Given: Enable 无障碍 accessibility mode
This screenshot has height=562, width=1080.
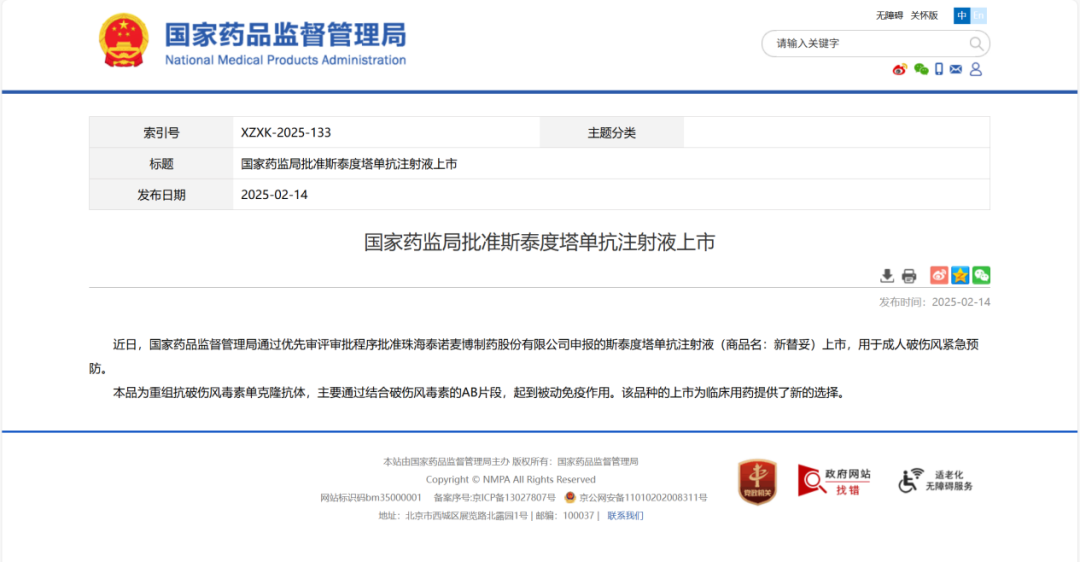Looking at the screenshot, I should (x=889, y=15).
